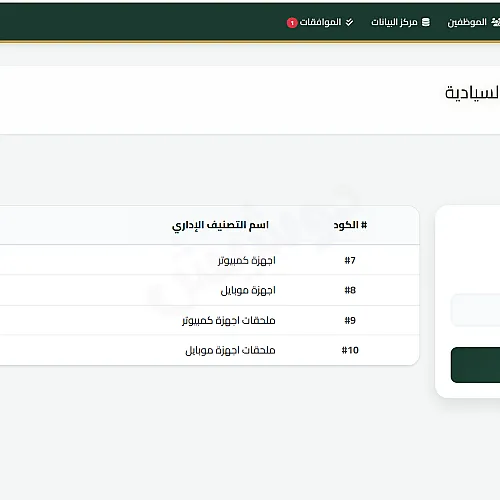This screenshot has height=500, width=500.
Task: Click the light input field in the side card
Action: click(476, 310)
